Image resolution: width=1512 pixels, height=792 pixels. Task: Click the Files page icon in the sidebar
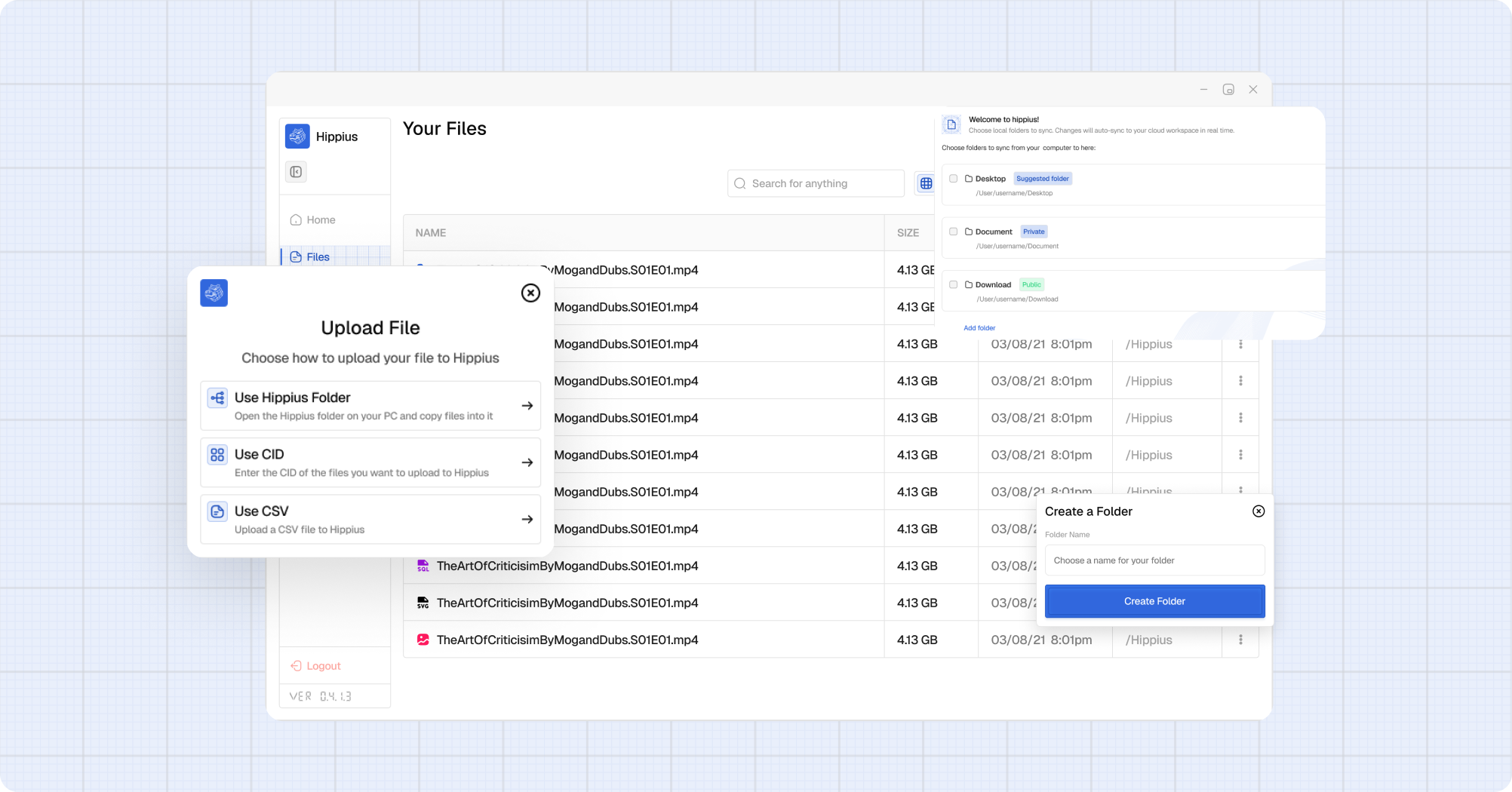coord(296,257)
